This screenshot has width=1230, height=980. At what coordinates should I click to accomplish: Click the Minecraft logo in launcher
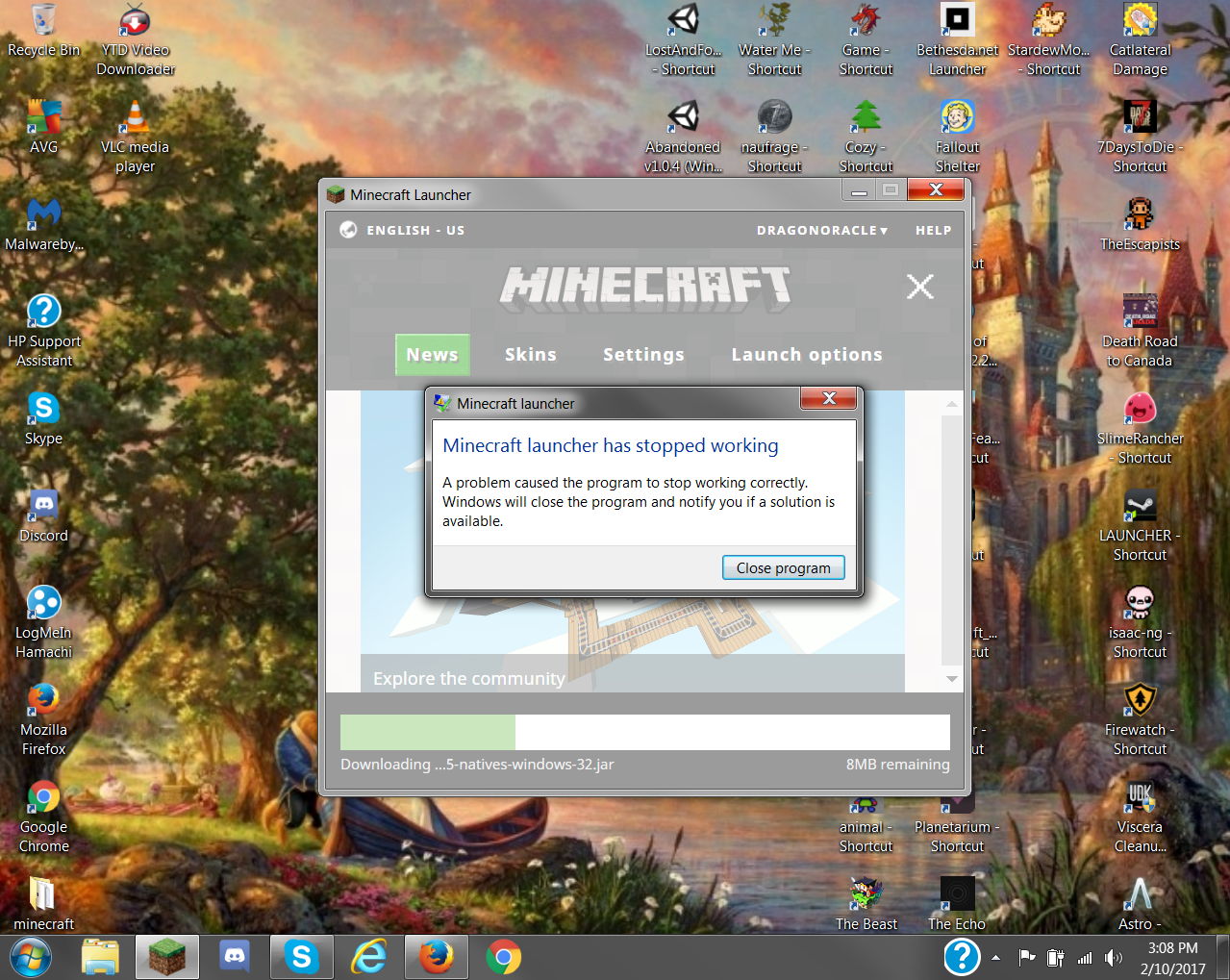(645, 288)
